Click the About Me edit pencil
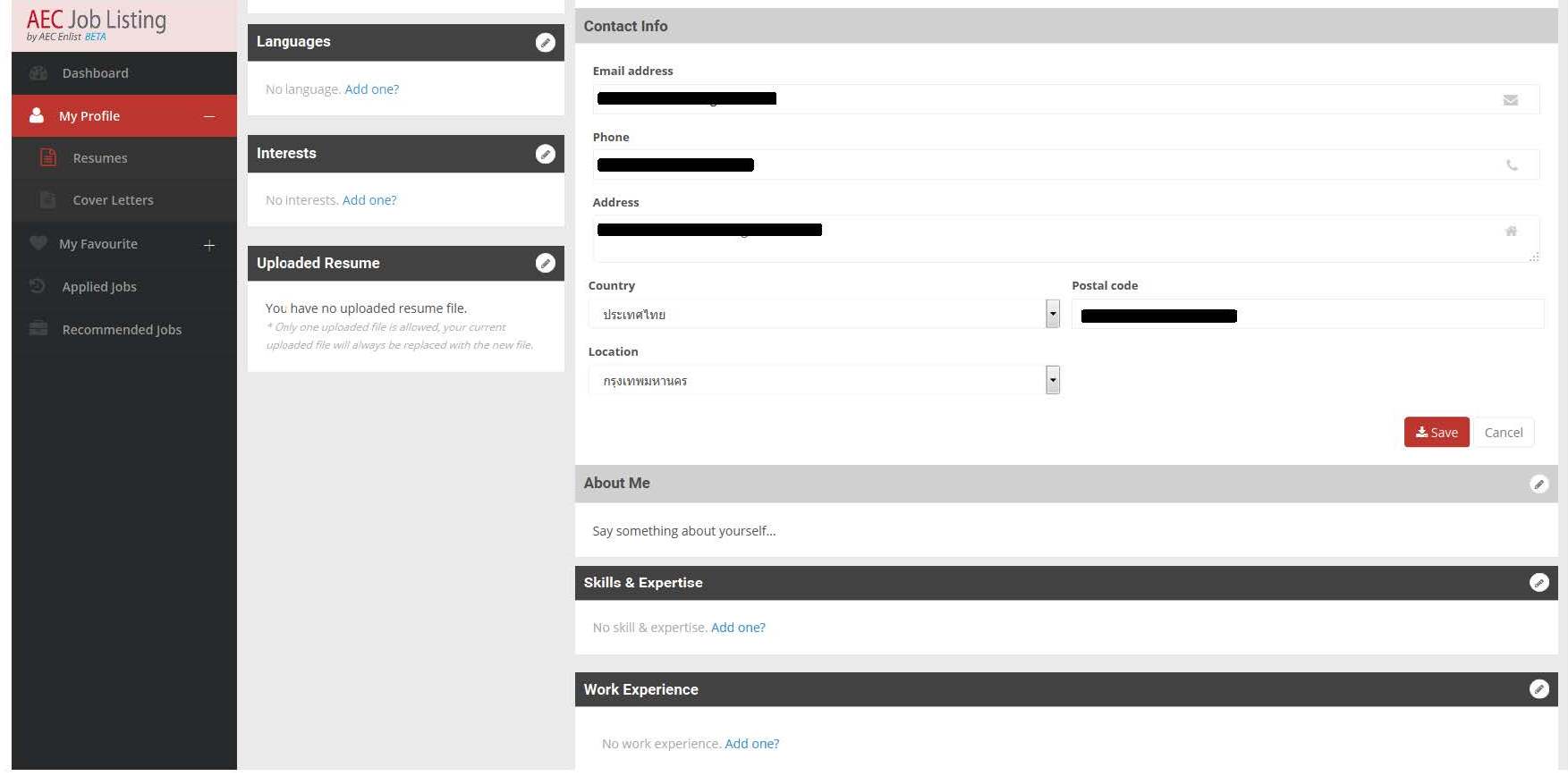1568x776 pixels. [1538, 485]
